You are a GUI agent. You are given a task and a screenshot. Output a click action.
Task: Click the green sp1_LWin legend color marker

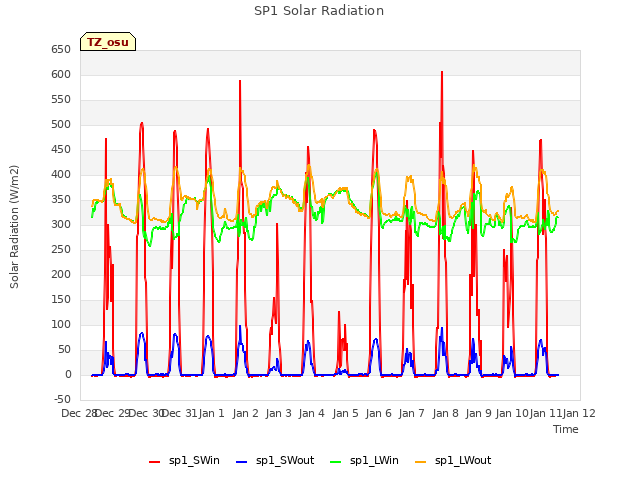click(336, 462)
